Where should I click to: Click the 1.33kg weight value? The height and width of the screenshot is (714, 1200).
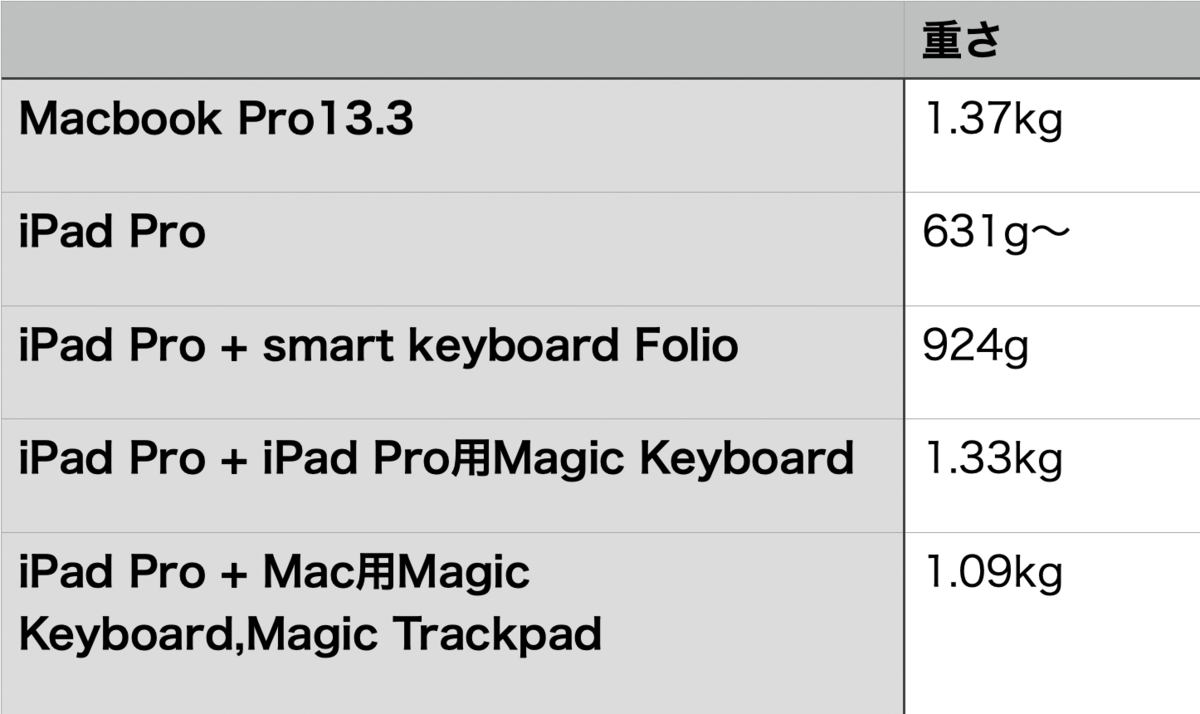pos(993,459)
